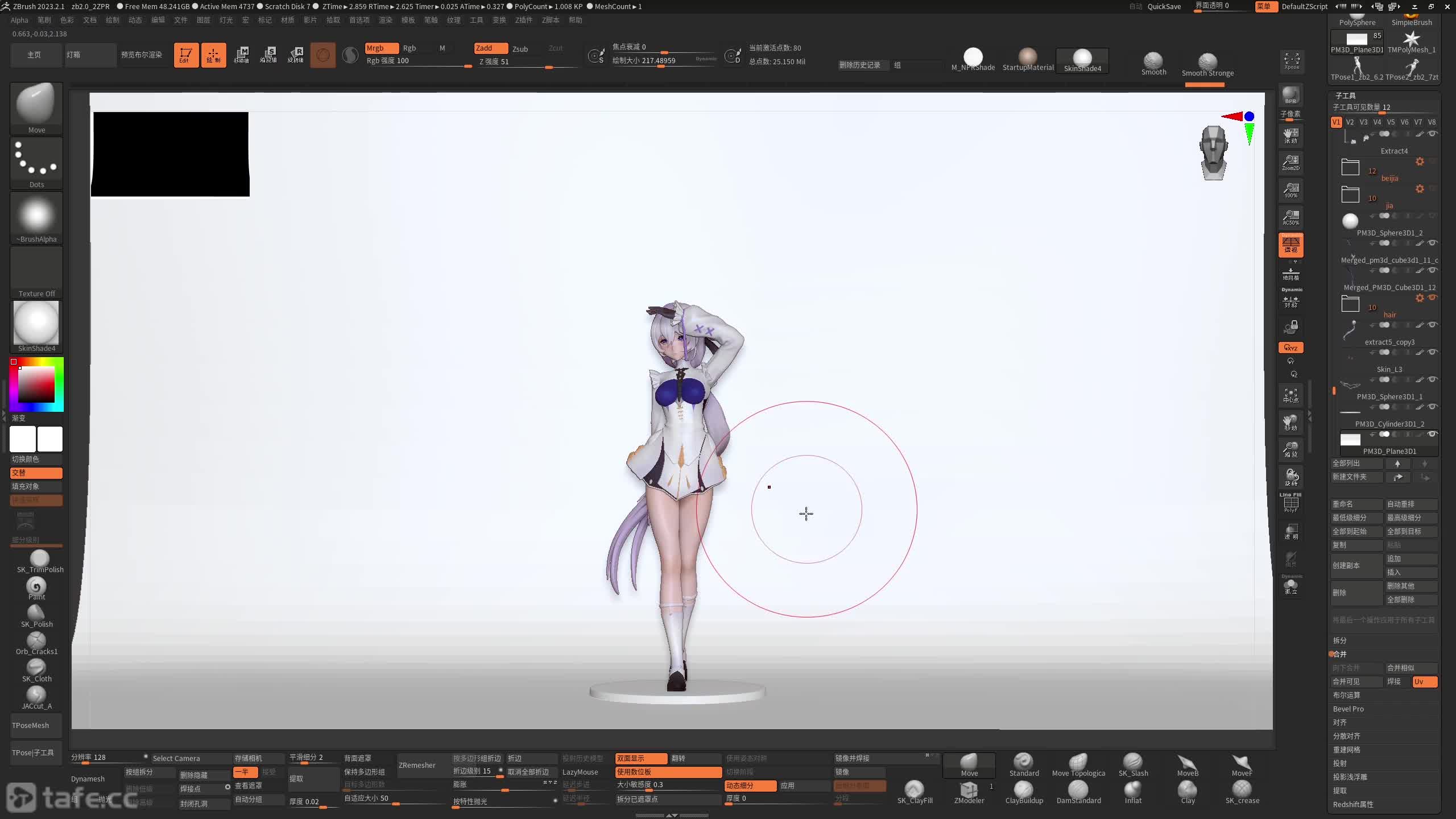Image resolution: width=1456 pixels, height=819 pixels.
Task: Expand the Redshift属性 section
Action: coord(1354,804)
